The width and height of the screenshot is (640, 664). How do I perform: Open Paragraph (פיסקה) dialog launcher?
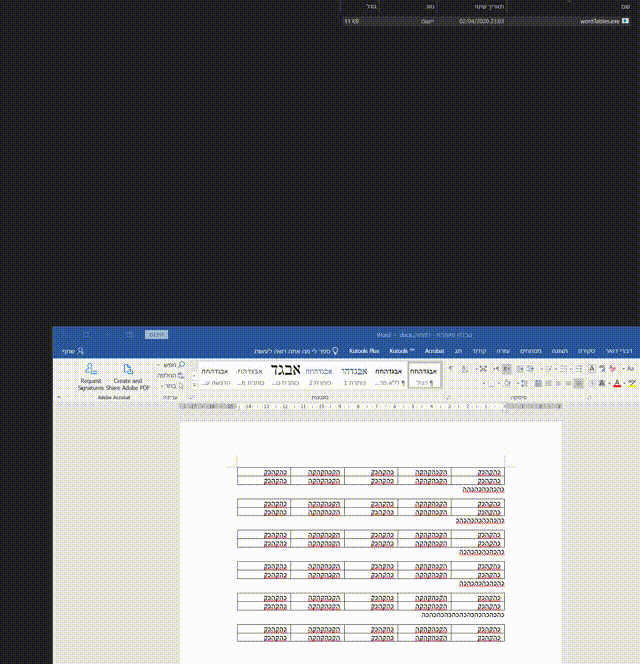tap(589, 398)
